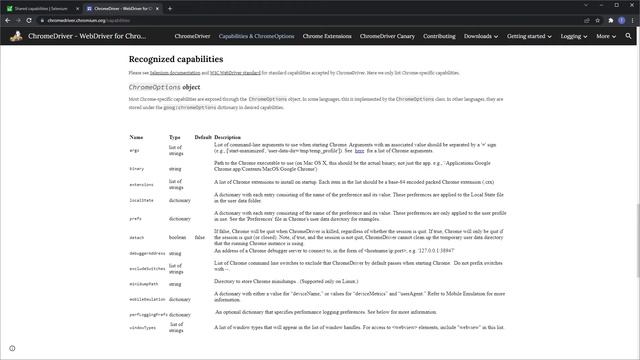640x360 pixels.
Task: Click the 'detach' capability name
Action: pos(137,237)
